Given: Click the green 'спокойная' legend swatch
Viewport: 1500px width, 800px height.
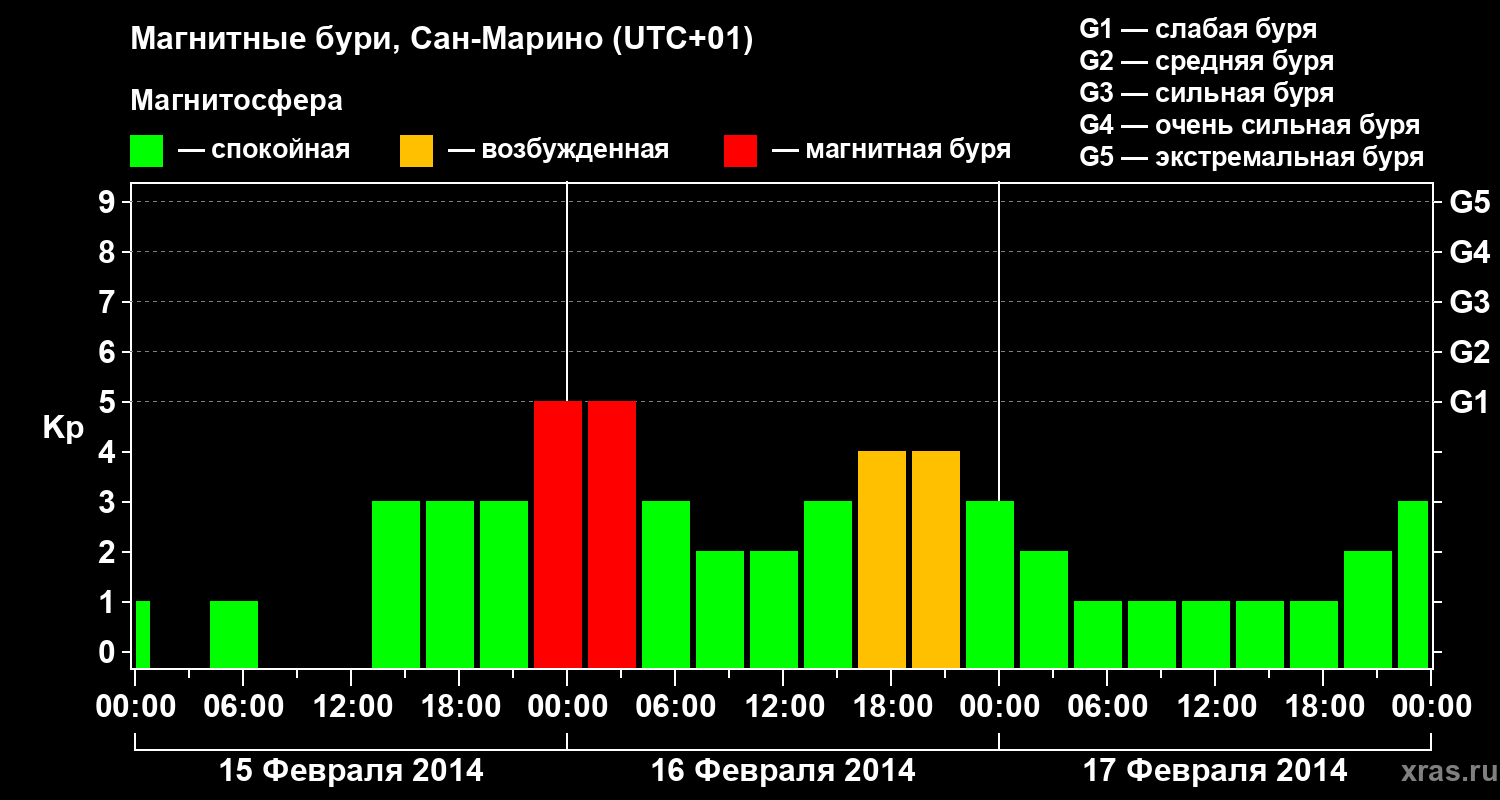Looking at the screenshot, I should [x=146, y=151].
